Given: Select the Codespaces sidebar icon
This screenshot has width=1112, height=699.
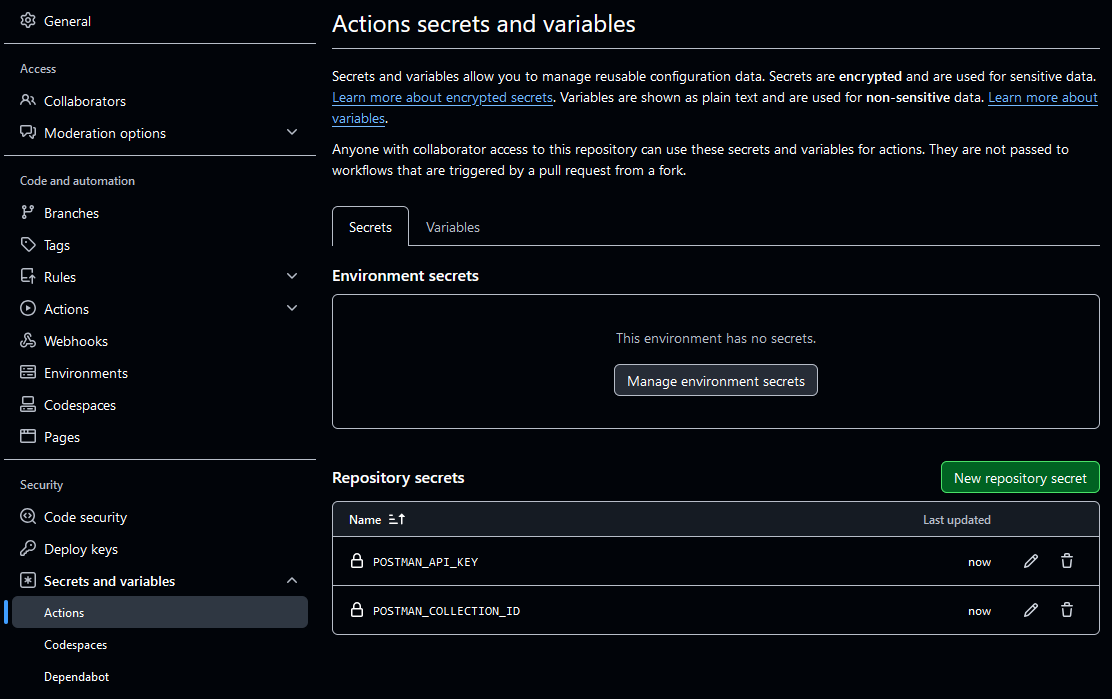Looking at the screenshot, I should tap(28, 404).
